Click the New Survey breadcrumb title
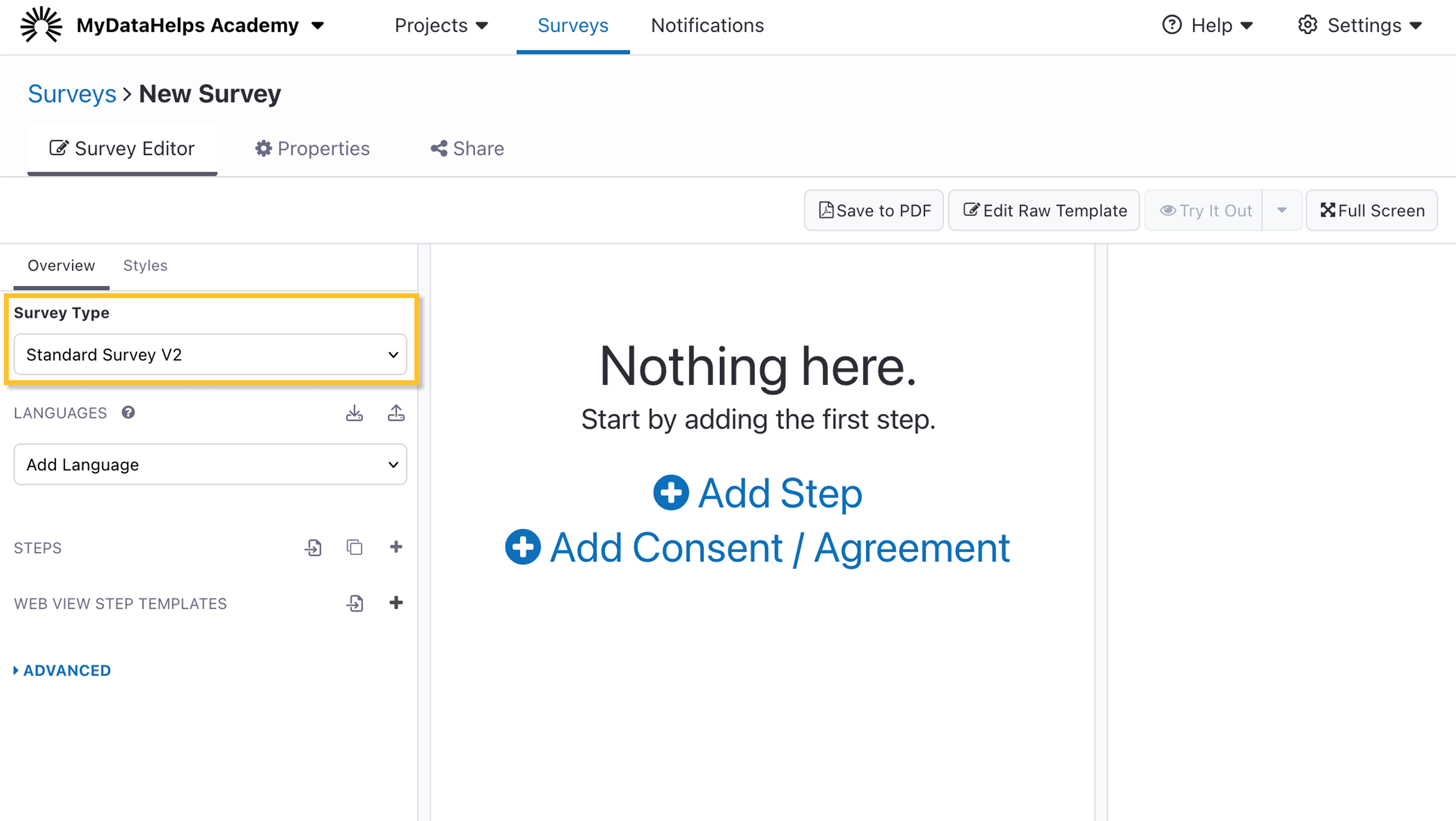The image size is (1456, 821). click(210, 94)
